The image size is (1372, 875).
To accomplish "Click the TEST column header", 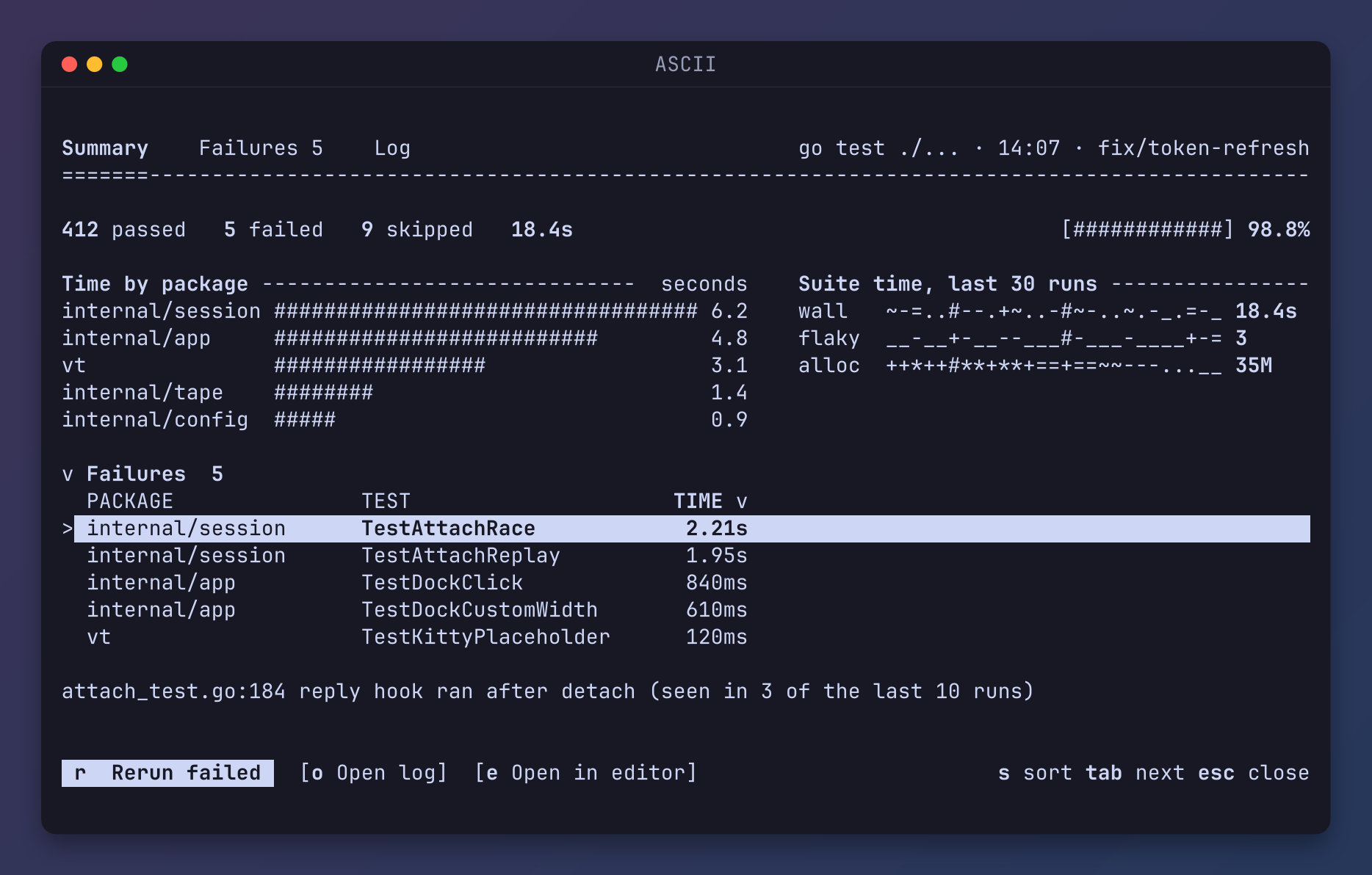I will click(386, 501).
